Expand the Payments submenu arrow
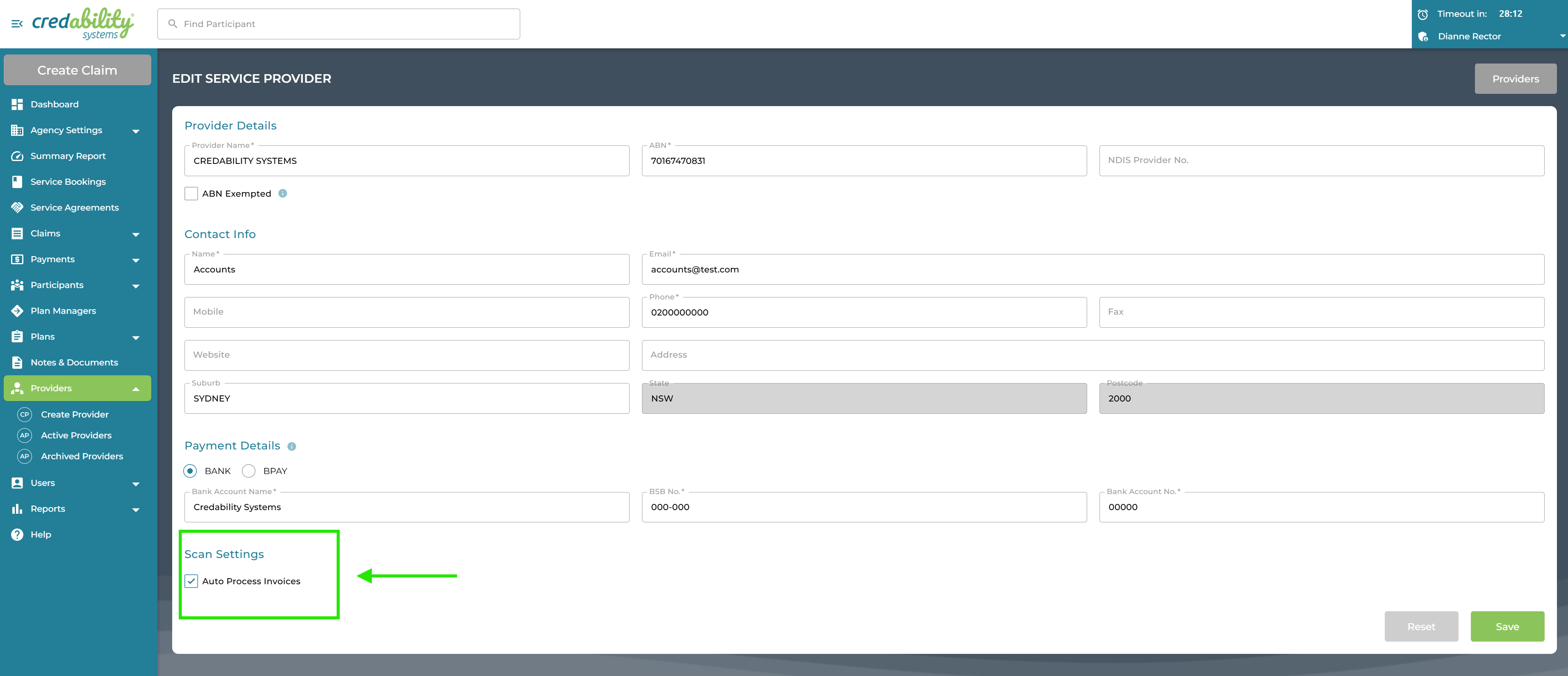This screenshot has height=676, width=1568. tap(136, 261)
